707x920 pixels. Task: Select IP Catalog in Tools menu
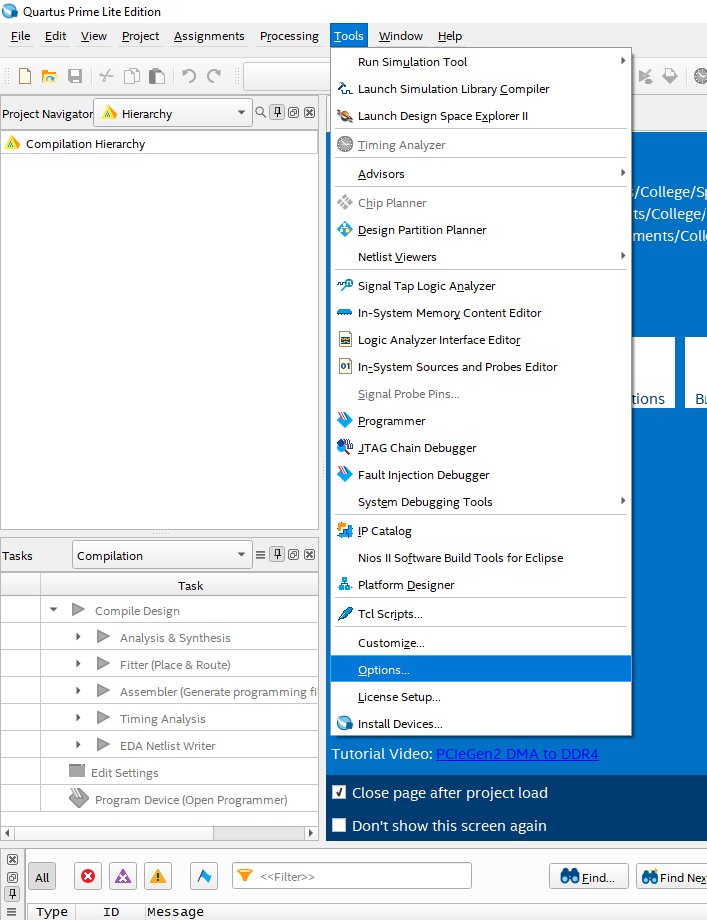pyautogui.click(x=481, y=530)
